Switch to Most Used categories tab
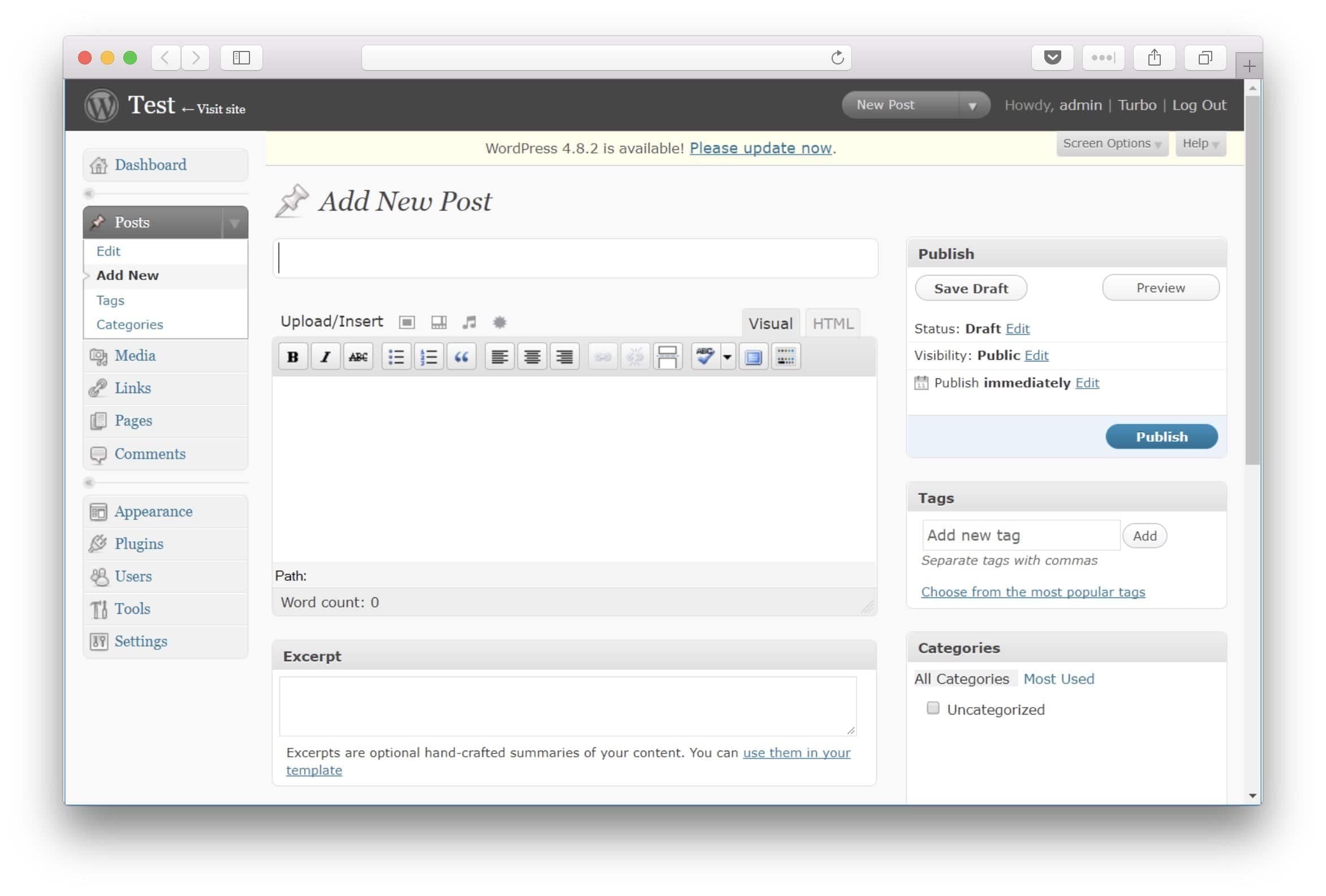Image resolution: width=1326 pixels, height=896 pixels. pos(1058,679)
